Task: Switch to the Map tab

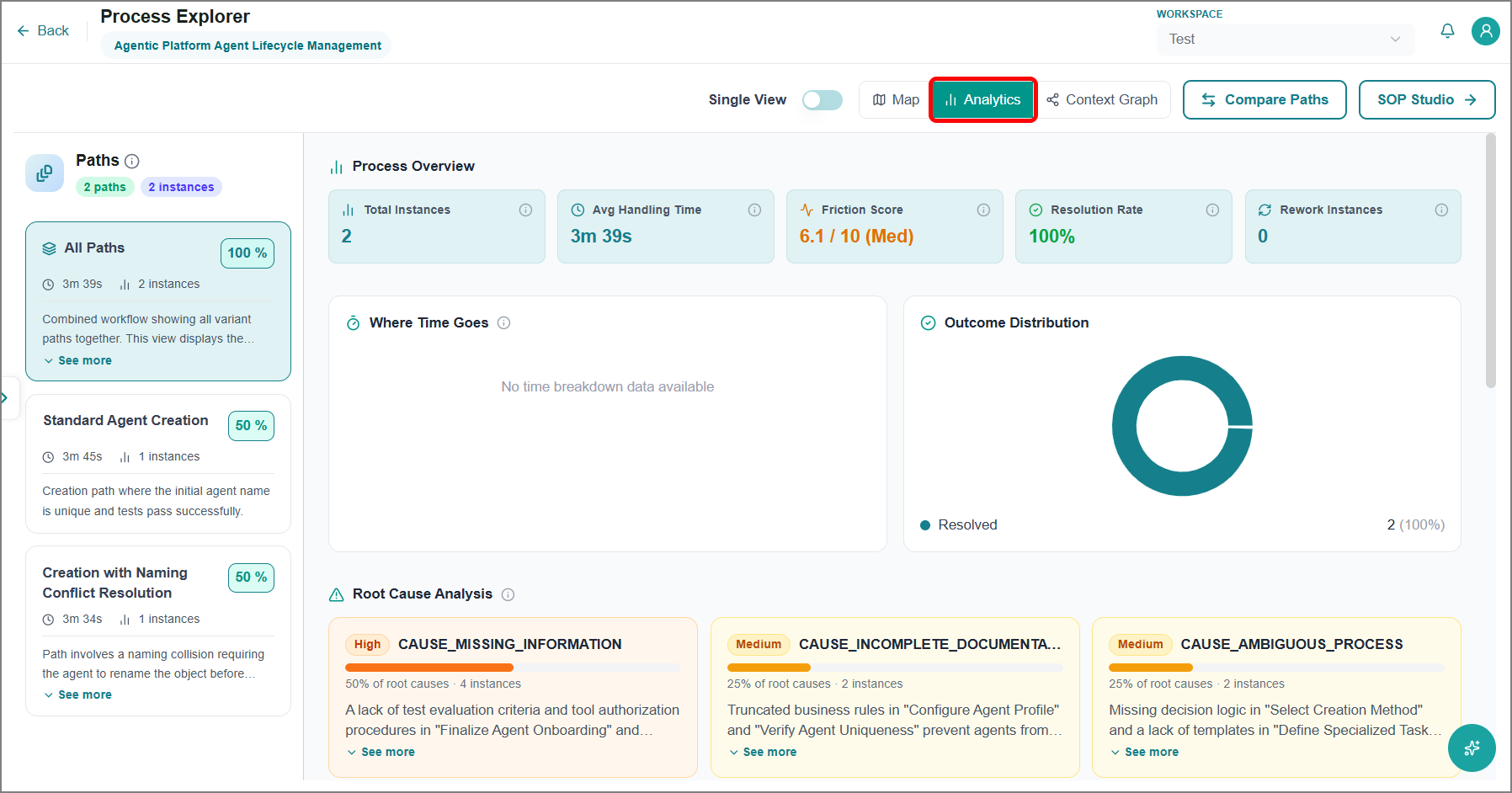Action: [x=896, y=100]
